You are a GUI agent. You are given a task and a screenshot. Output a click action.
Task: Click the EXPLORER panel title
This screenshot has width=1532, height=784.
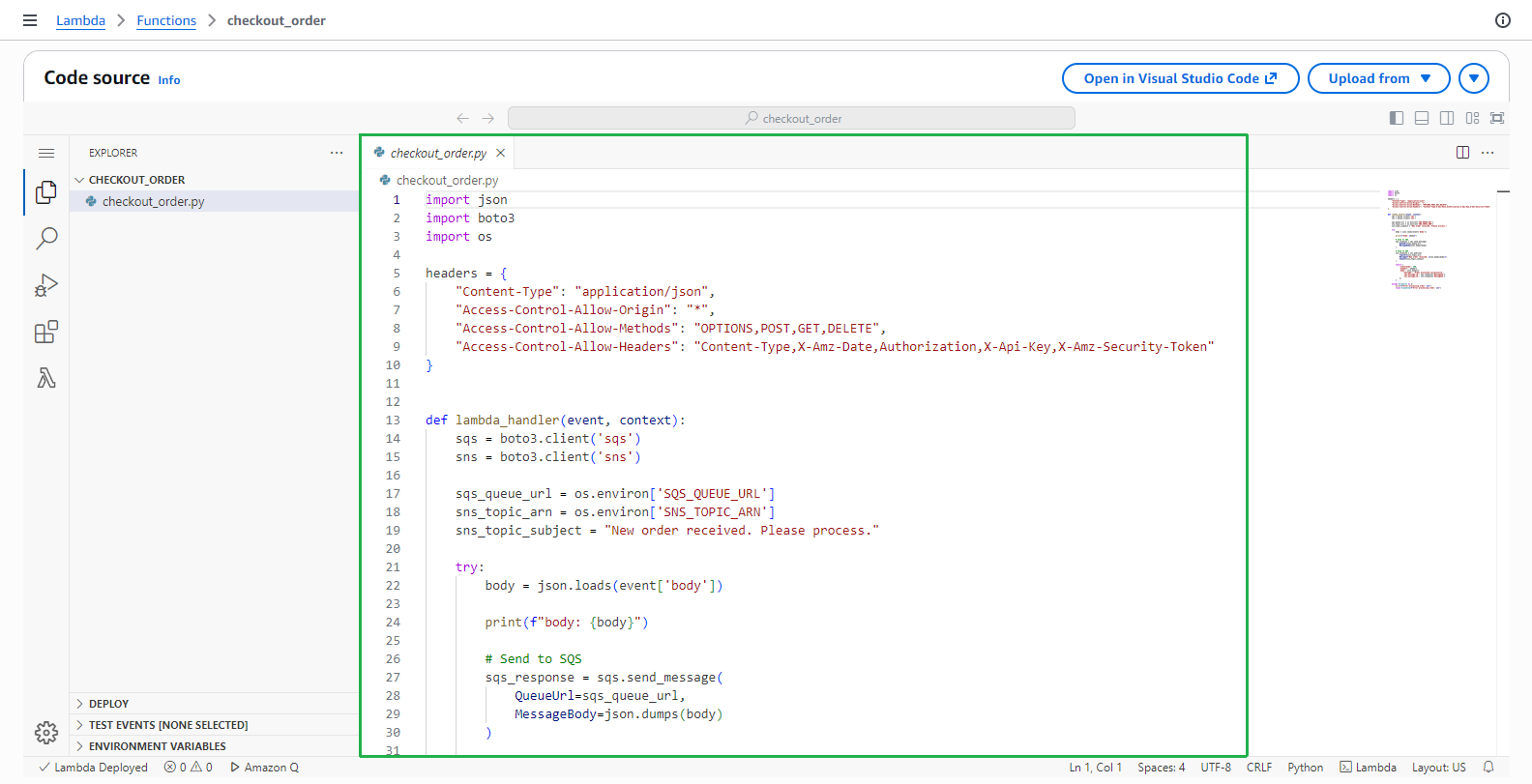coord(113,153)
